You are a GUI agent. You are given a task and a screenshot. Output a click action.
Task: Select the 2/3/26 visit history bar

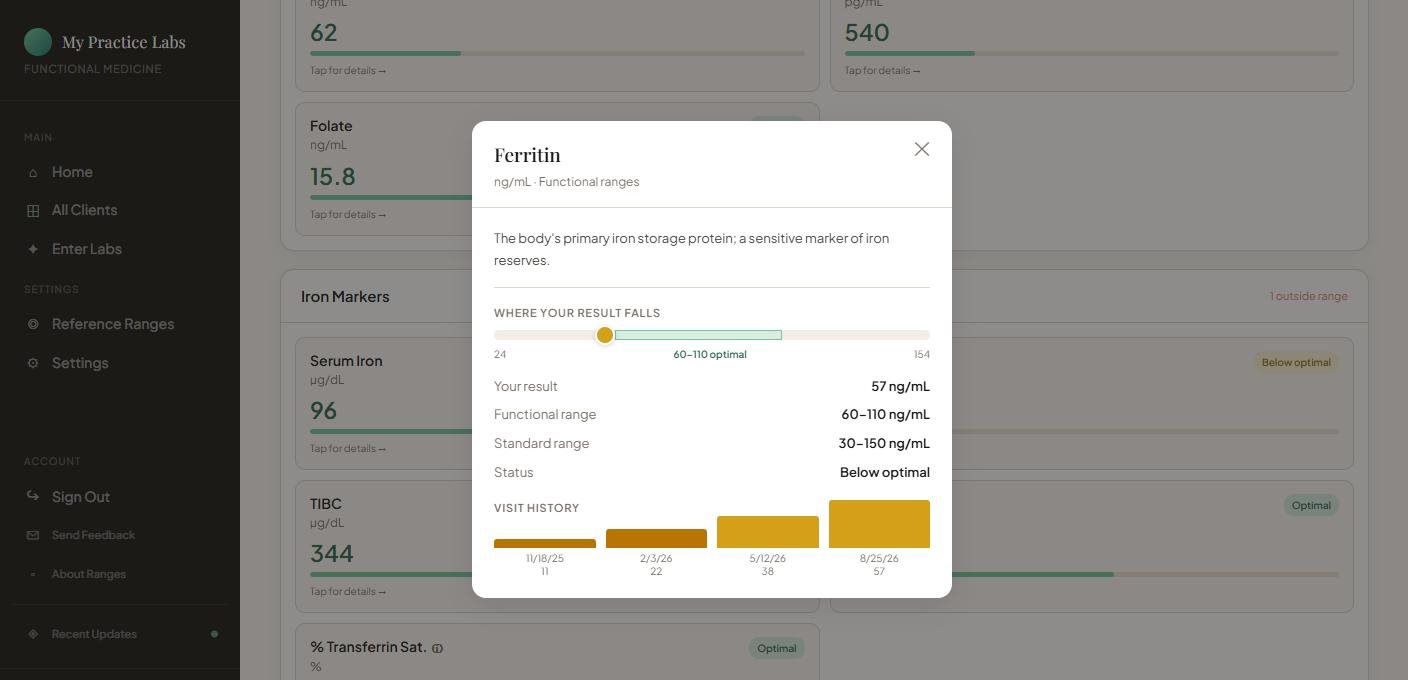pos(656,538)
